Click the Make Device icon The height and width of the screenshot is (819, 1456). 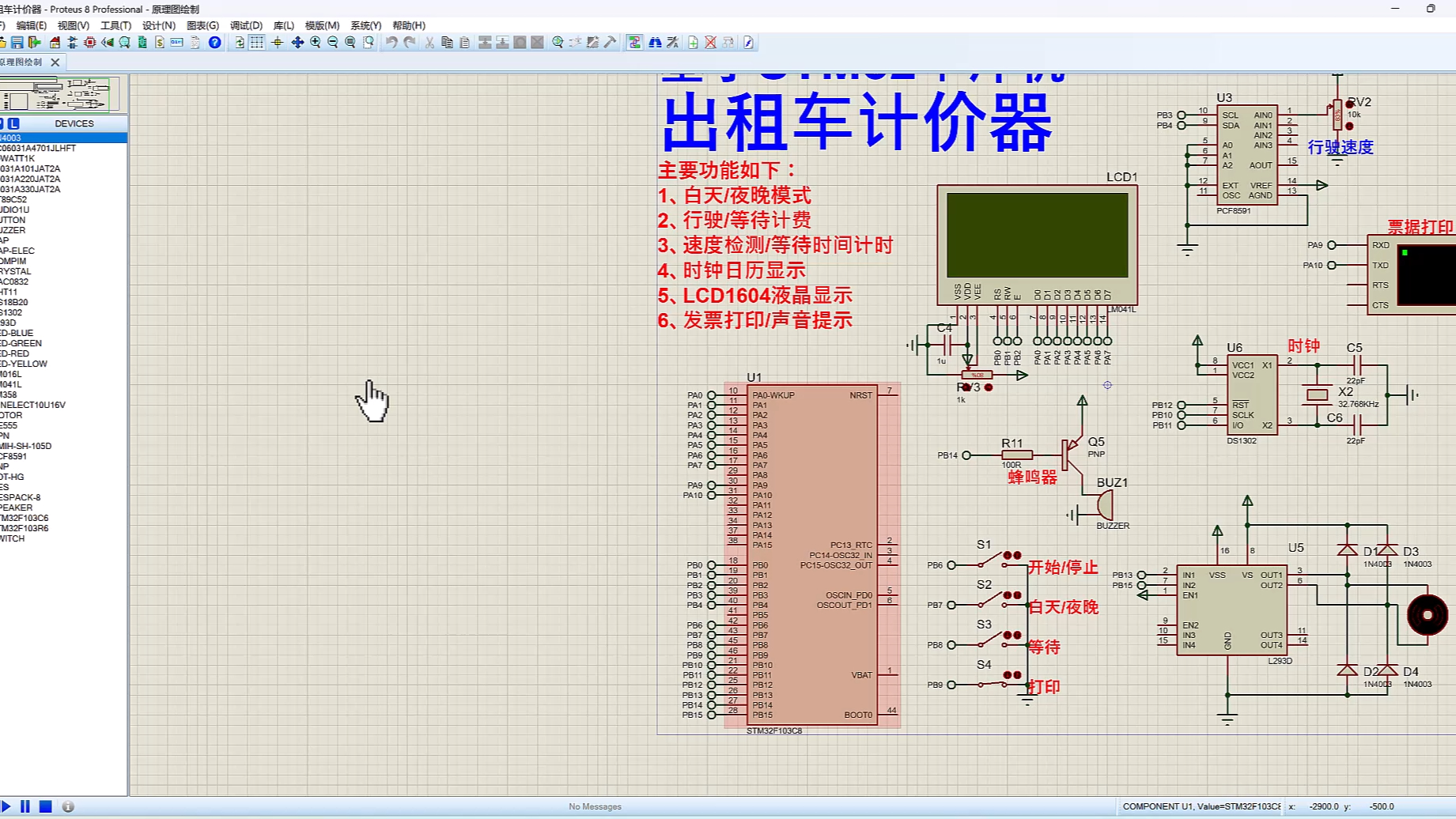575,43
